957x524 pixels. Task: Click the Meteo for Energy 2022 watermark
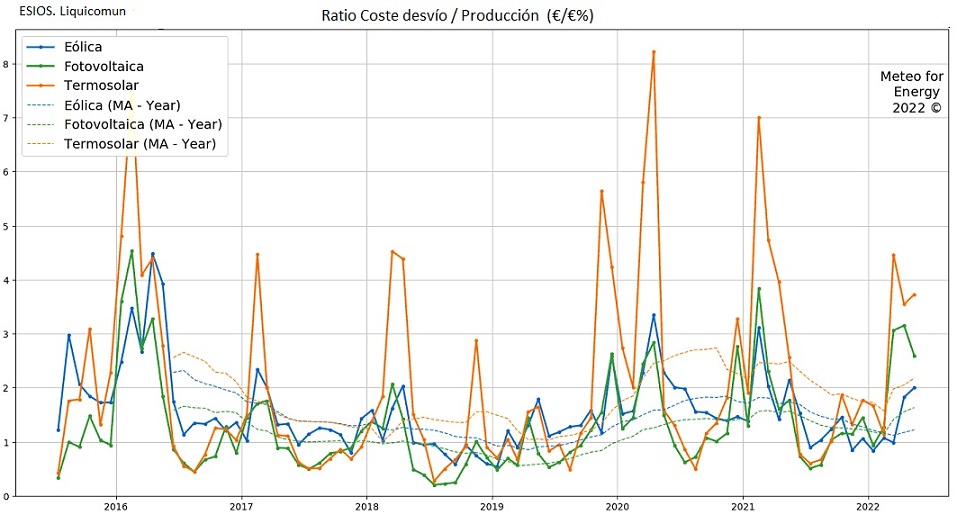pyautogui.click(x=911, y=92)
